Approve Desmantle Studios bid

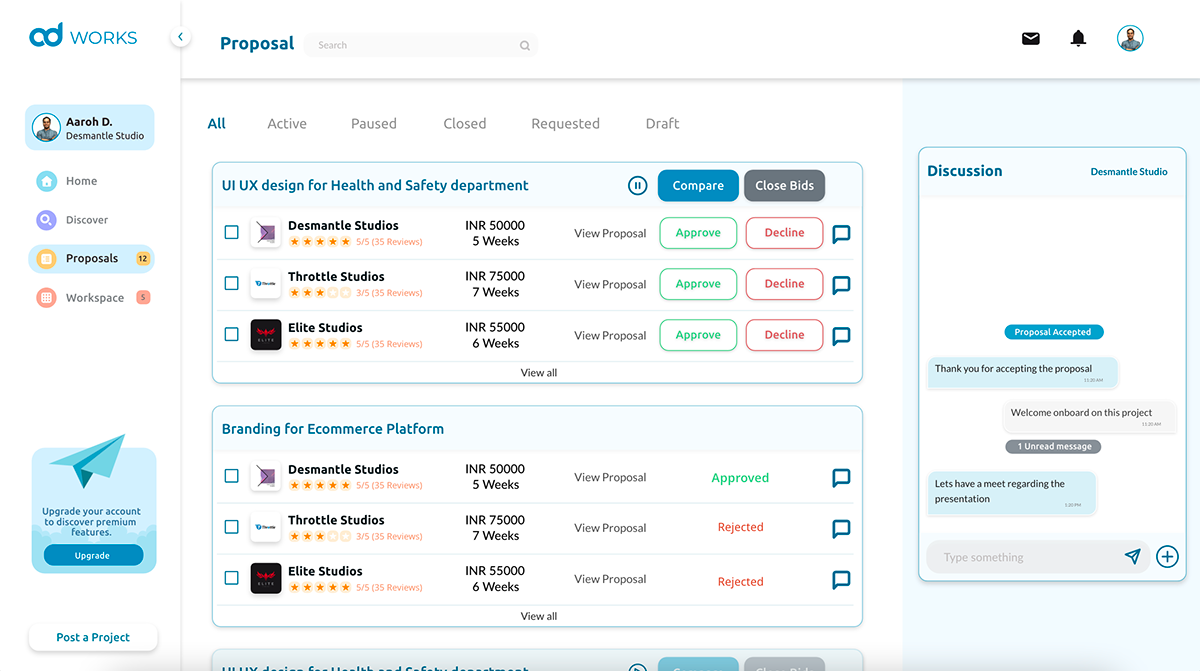tap(698, 233)
